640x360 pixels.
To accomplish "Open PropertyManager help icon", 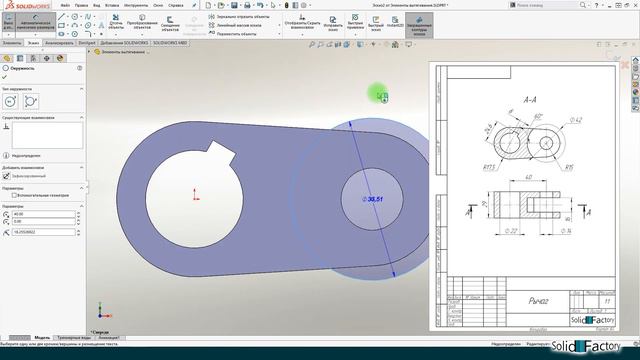I will coord(80,68).
